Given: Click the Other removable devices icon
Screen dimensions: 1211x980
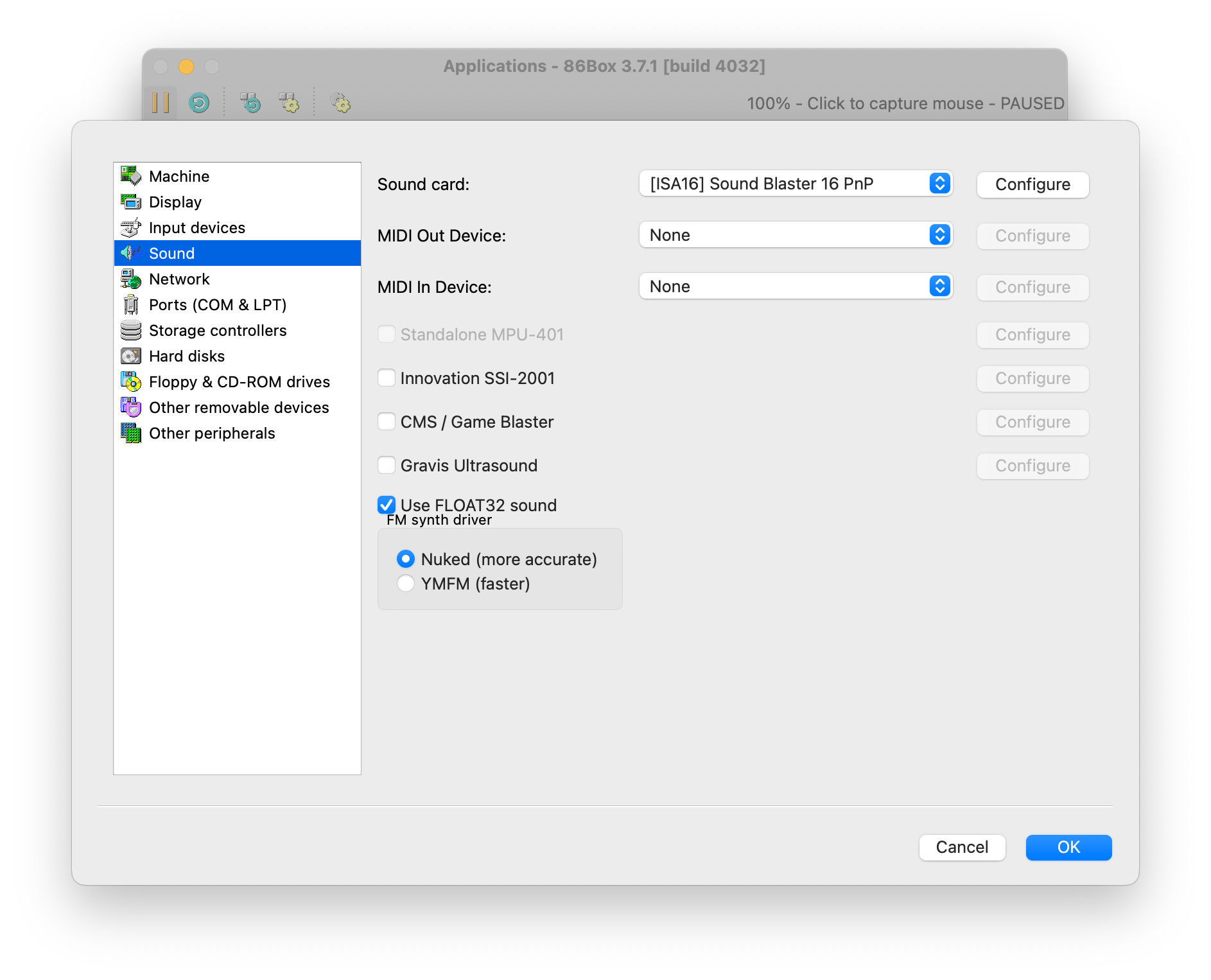Looking at the screenshot, I should tap(131, 407).
